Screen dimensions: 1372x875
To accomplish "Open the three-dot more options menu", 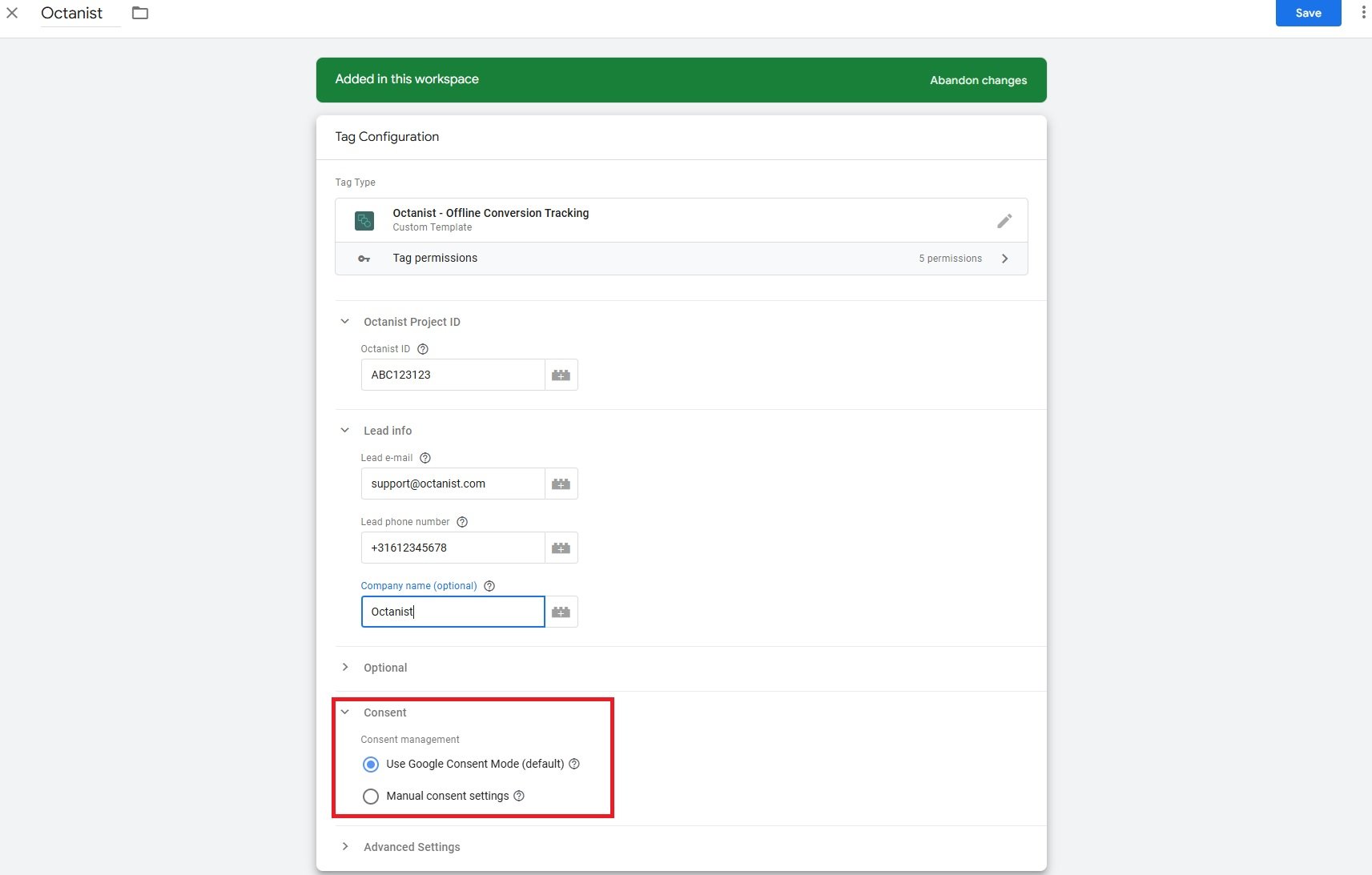I will point(1363,13).
